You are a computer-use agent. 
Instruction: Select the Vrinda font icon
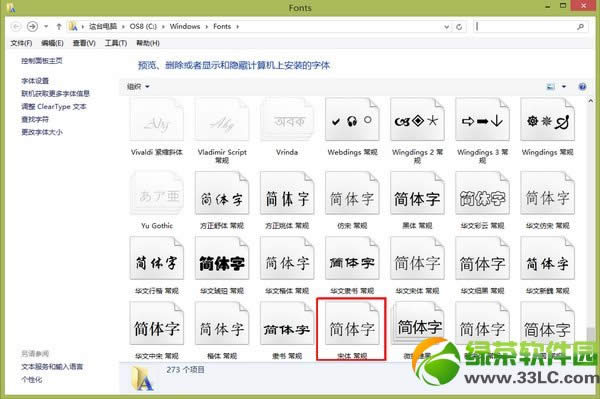[287, 120]
